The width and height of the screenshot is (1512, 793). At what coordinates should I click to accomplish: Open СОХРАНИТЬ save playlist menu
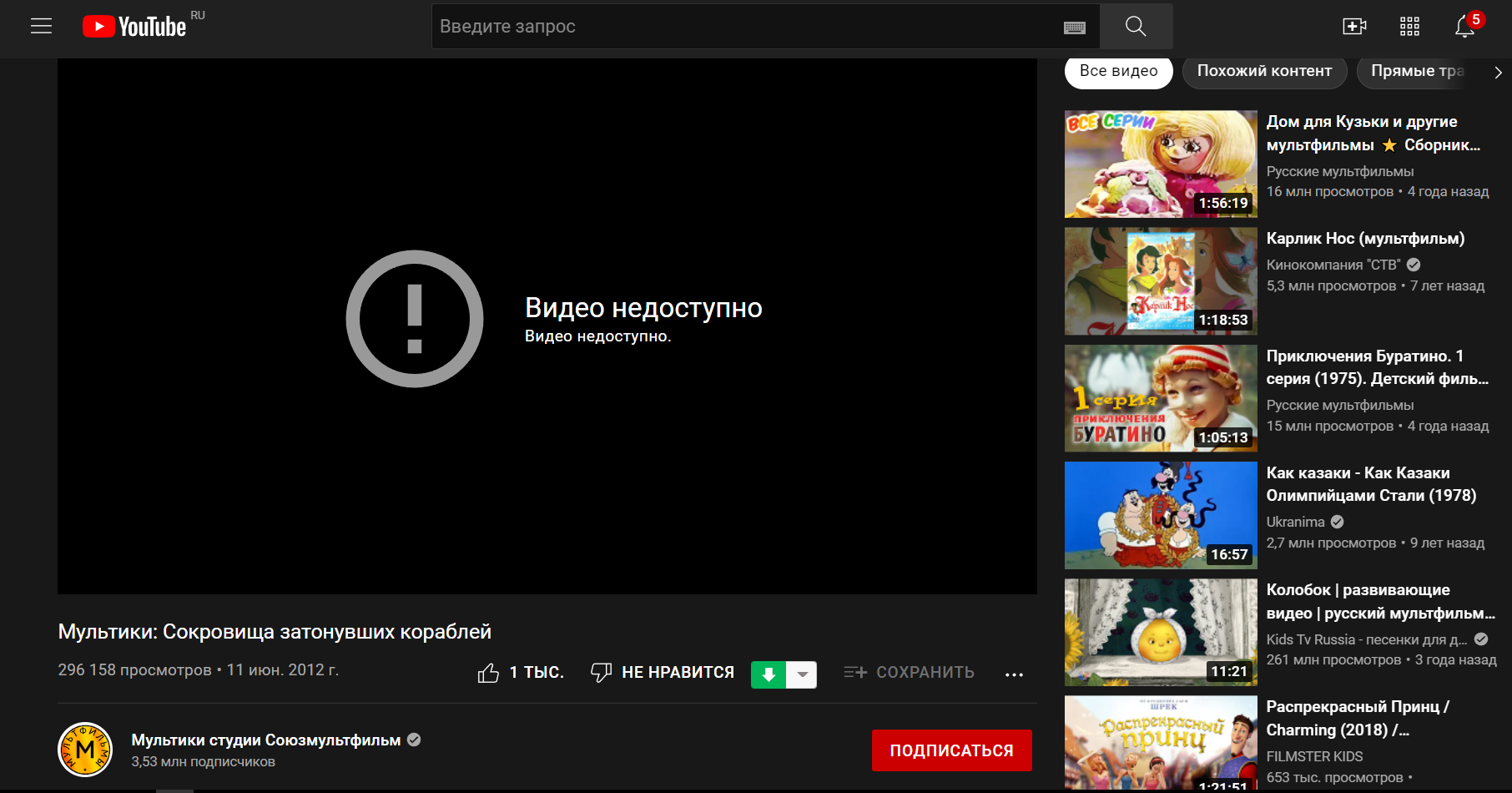pos(909,673)
